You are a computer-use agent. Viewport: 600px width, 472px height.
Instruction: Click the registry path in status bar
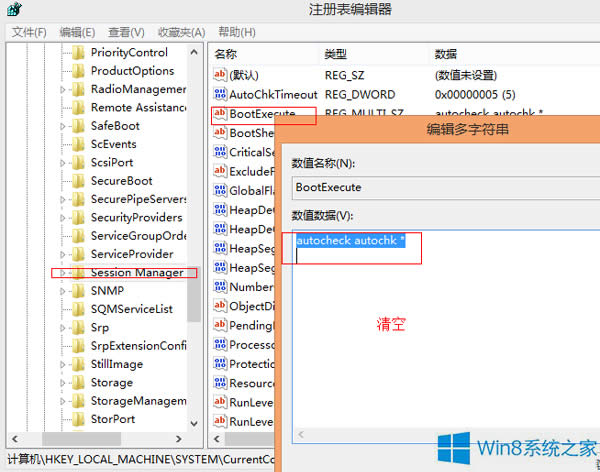[141, 459]
